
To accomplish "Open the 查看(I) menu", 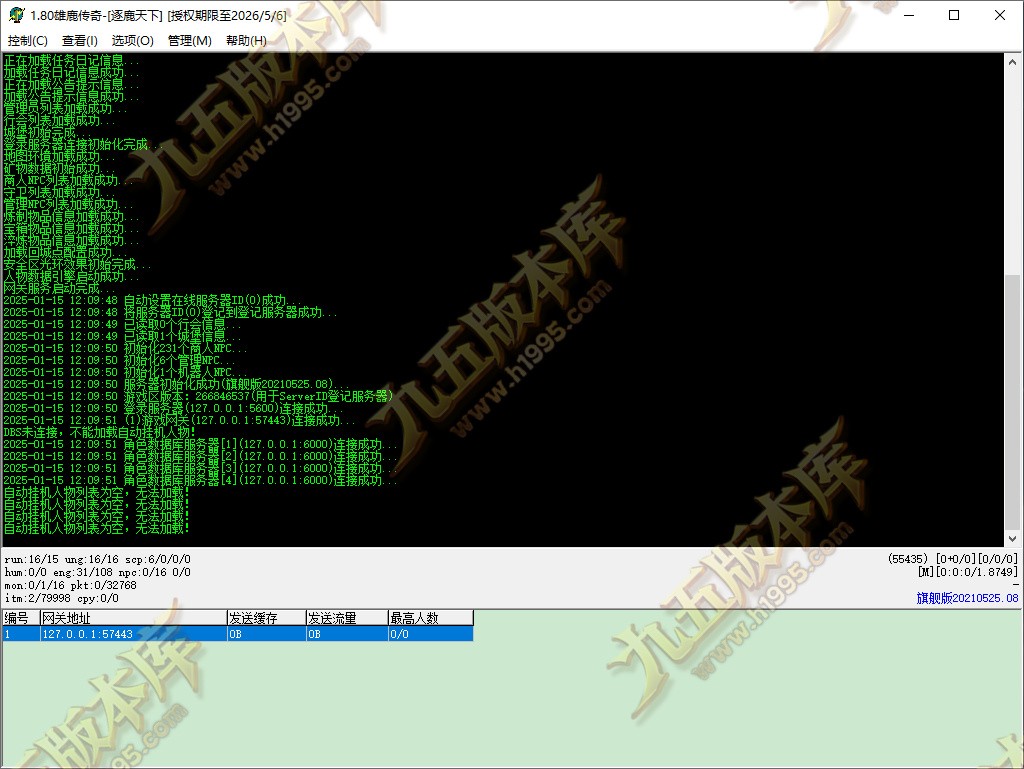I will tap(80, 40).
